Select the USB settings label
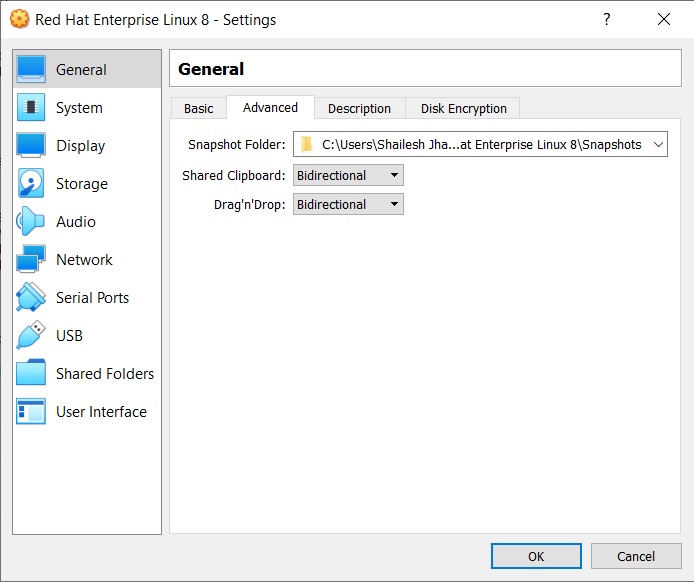The width and height of the screenshot is (694, 582). pos(69,335)
